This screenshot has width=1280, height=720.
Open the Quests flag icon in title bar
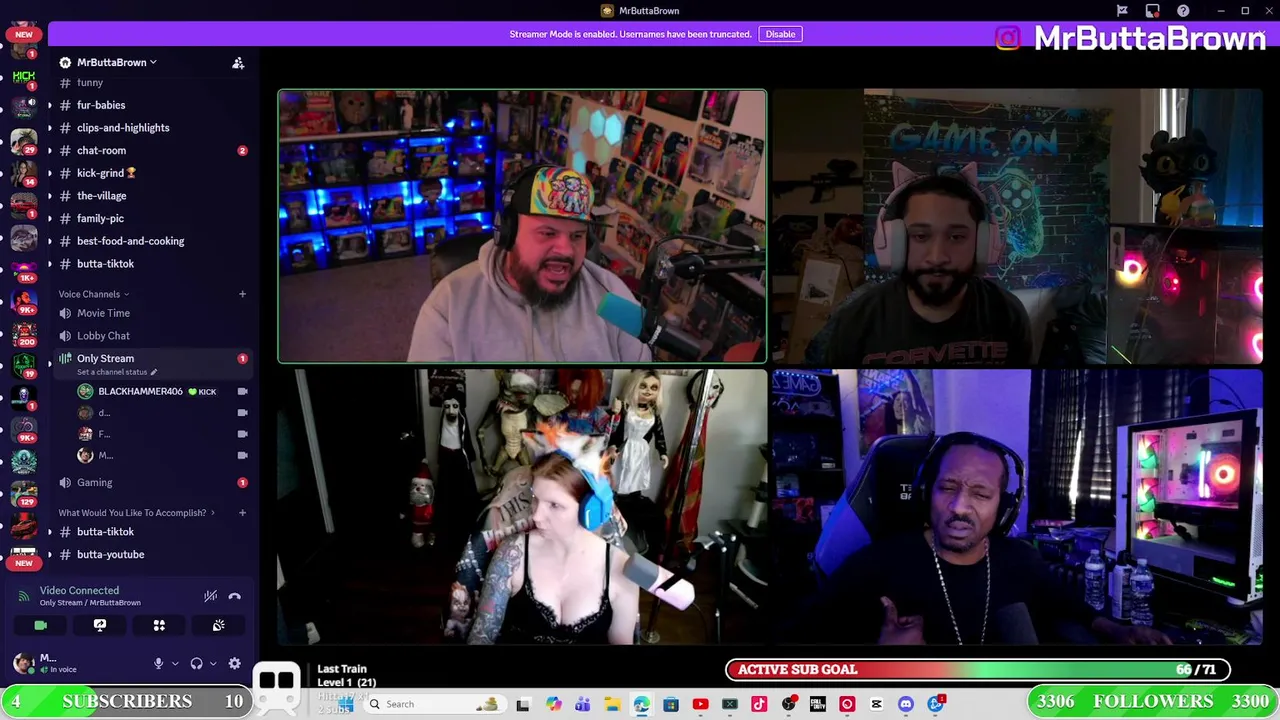tap(1122, 11)
